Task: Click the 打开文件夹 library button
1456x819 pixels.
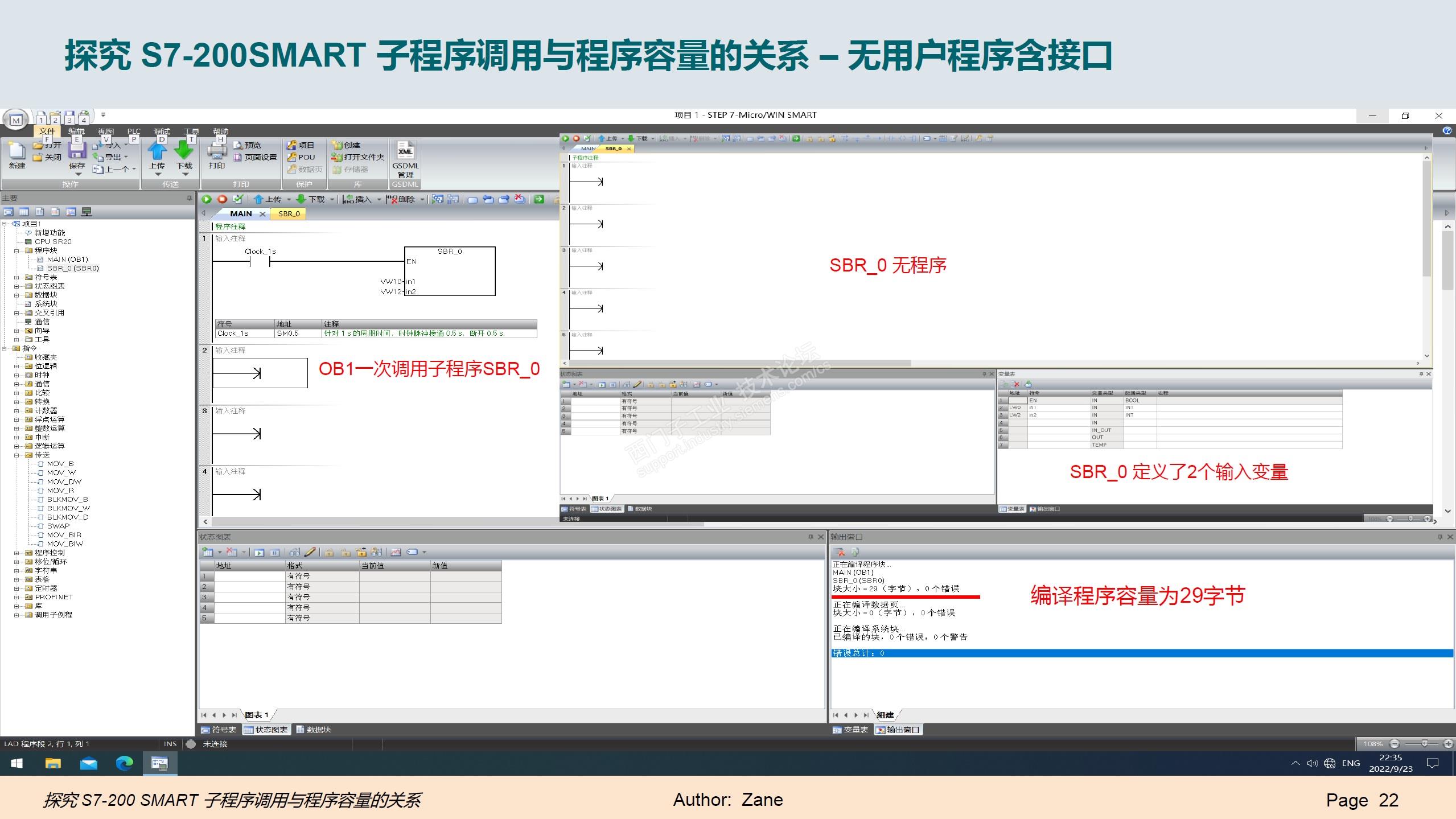Action: click(x=359, y=157)
